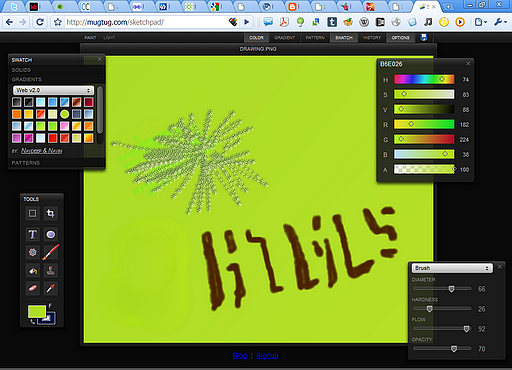The image size is (512, 370).
Task: Click the foreground color box in Tools
Action: point(36,311)
